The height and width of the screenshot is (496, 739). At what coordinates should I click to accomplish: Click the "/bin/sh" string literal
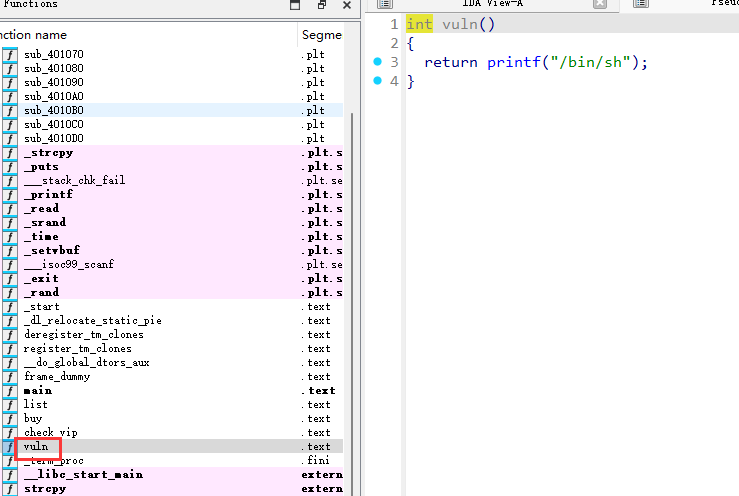point(590,62)
